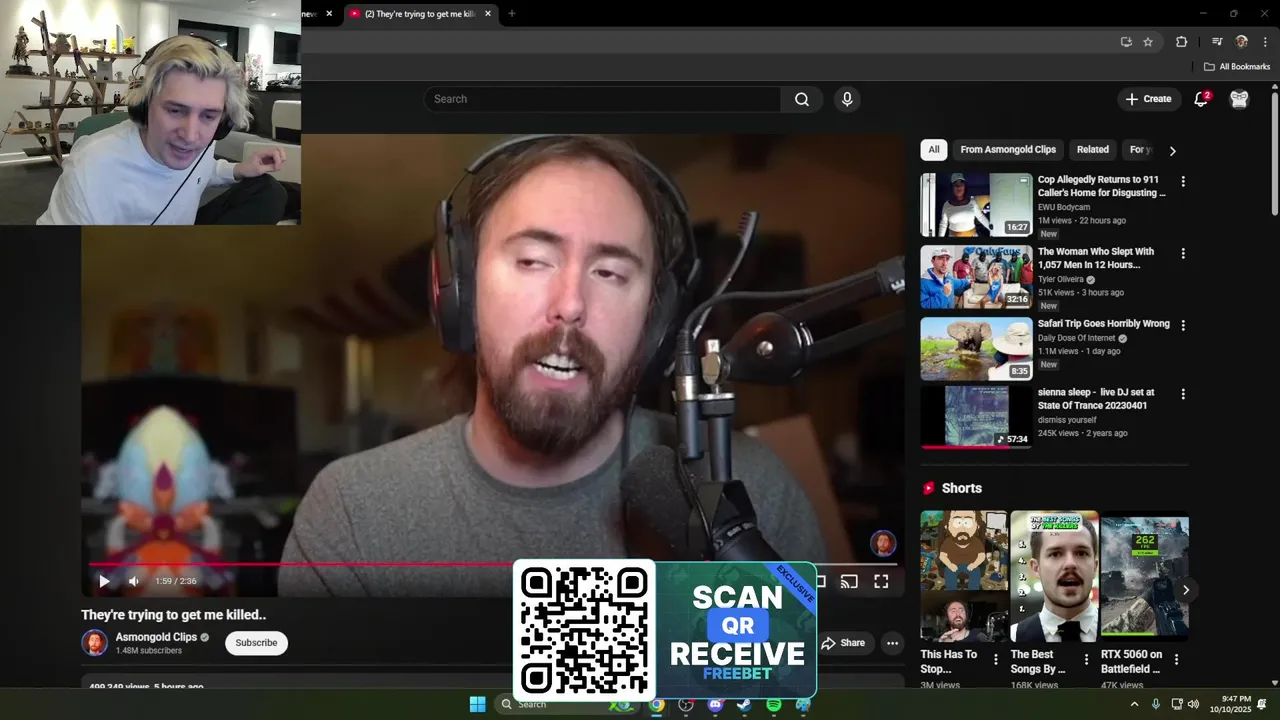Image resolution: width=1280 pixels, height=720 pixels.
Task: Open options menu for Cop Allegedly Returns video
Action: pyautogui.click(x=1183, y=182)
